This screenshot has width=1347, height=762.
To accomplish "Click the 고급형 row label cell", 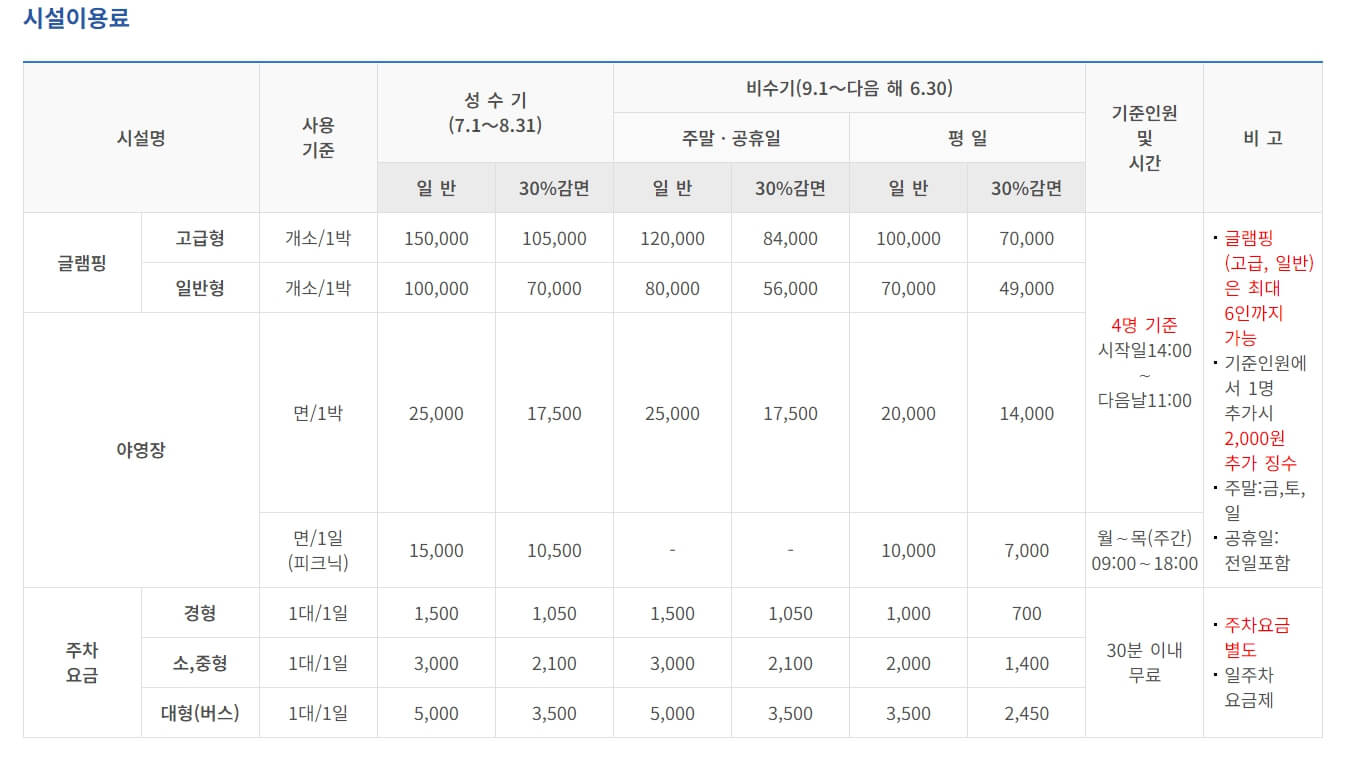I will [x=200, y=238].
